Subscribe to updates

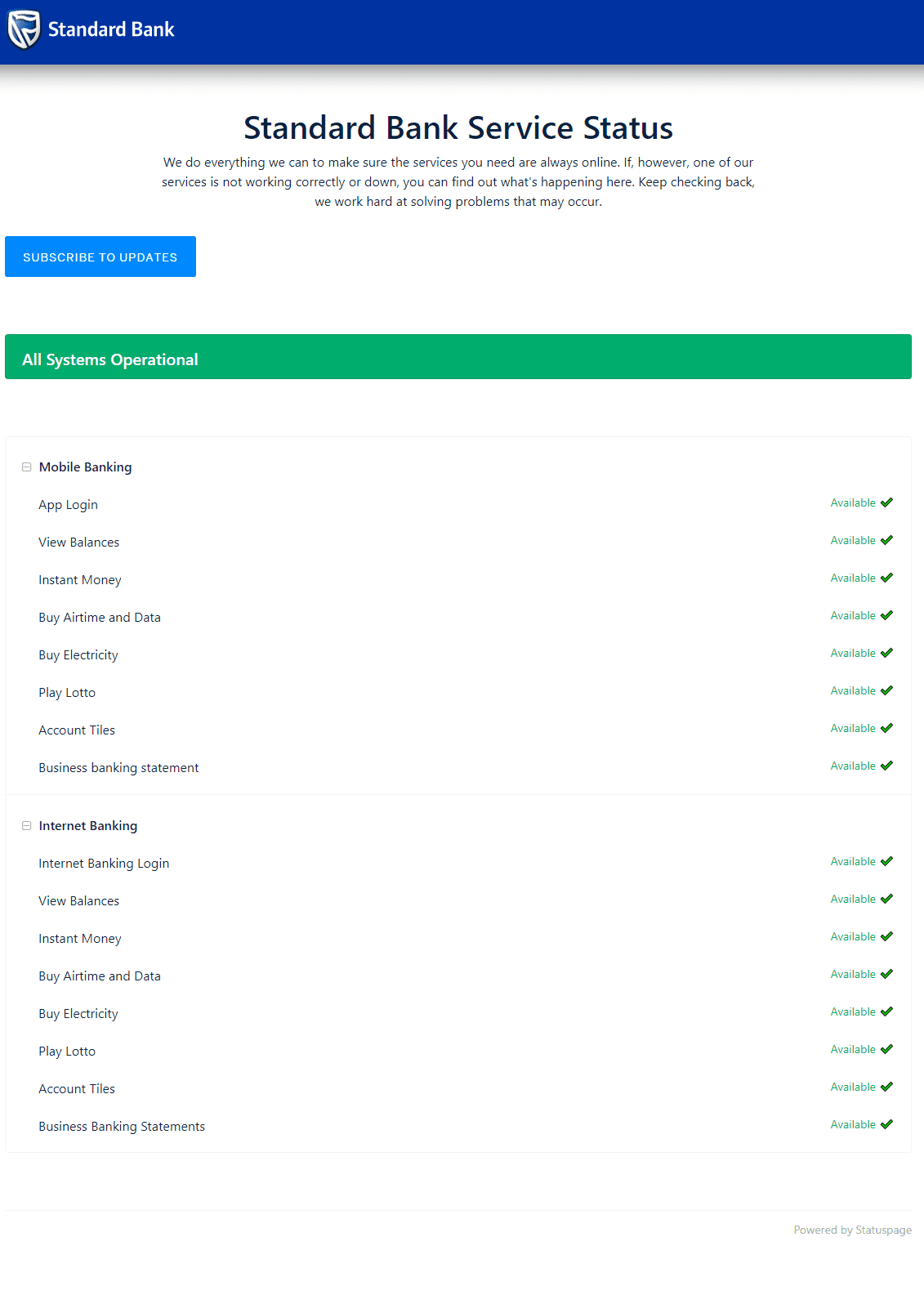tap(100, 257)
